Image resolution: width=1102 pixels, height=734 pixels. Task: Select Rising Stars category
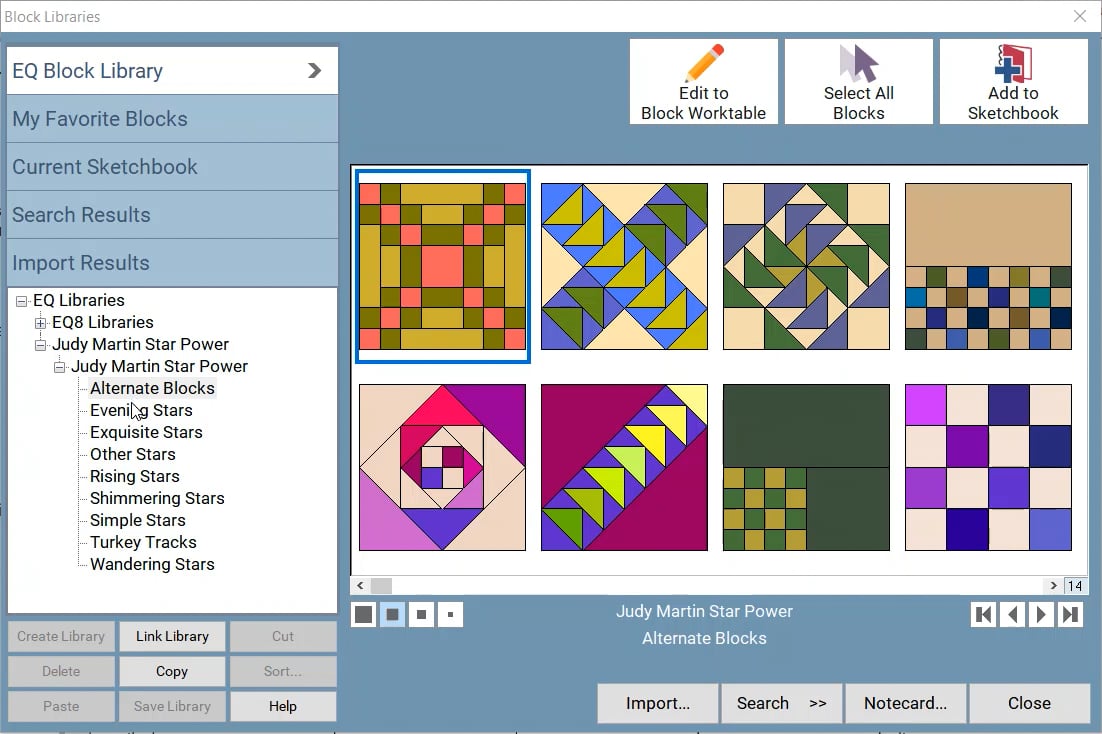pos(134,476)
